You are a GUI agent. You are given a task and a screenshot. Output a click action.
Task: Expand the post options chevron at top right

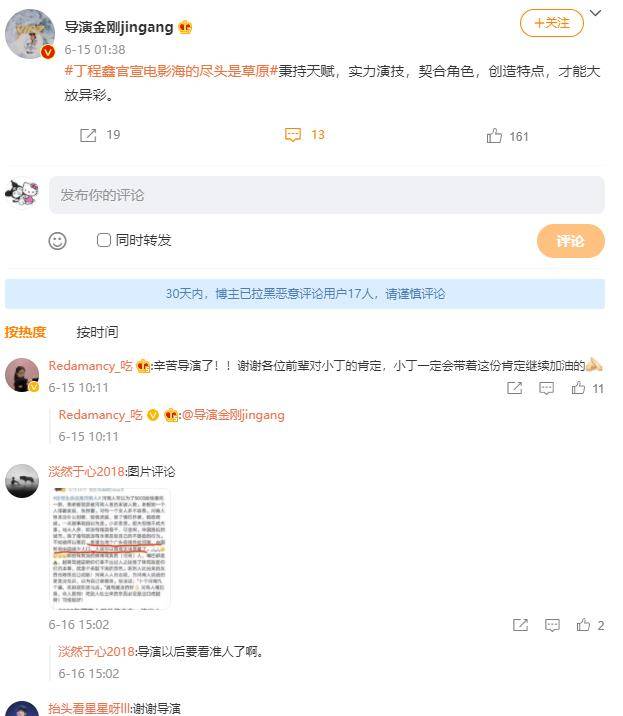pyautogui.click(x=595, y=13)
